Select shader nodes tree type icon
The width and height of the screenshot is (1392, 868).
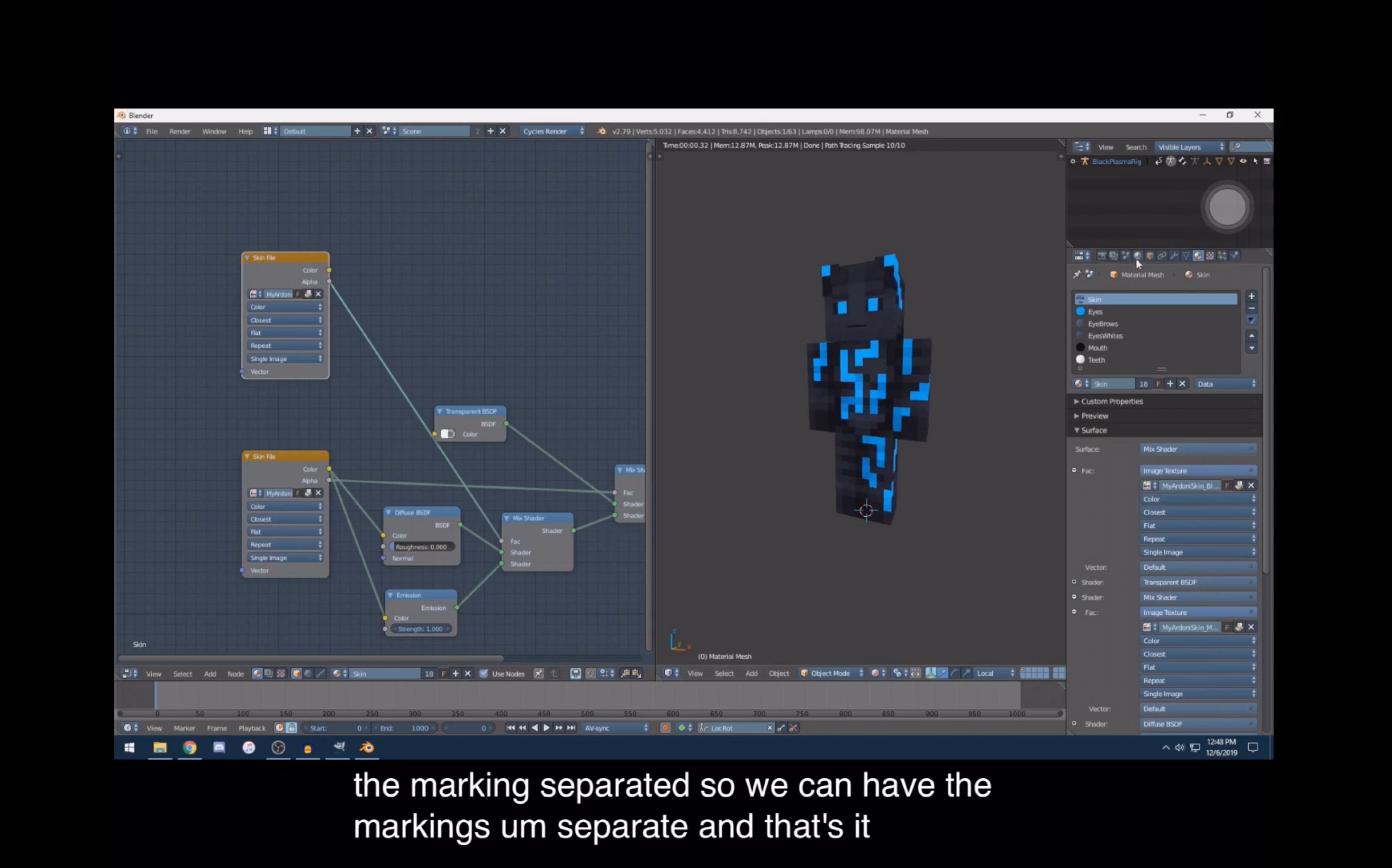point(257,674)
